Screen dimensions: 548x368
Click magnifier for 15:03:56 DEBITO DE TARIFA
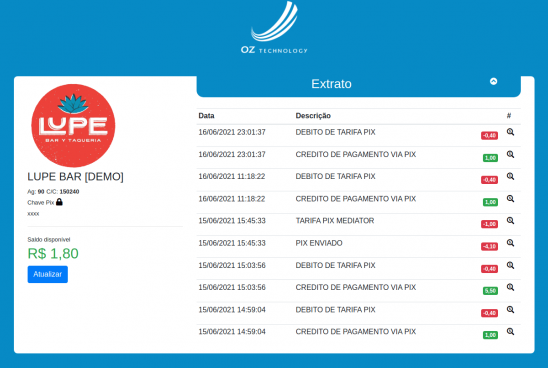click(x=510, y=266)
